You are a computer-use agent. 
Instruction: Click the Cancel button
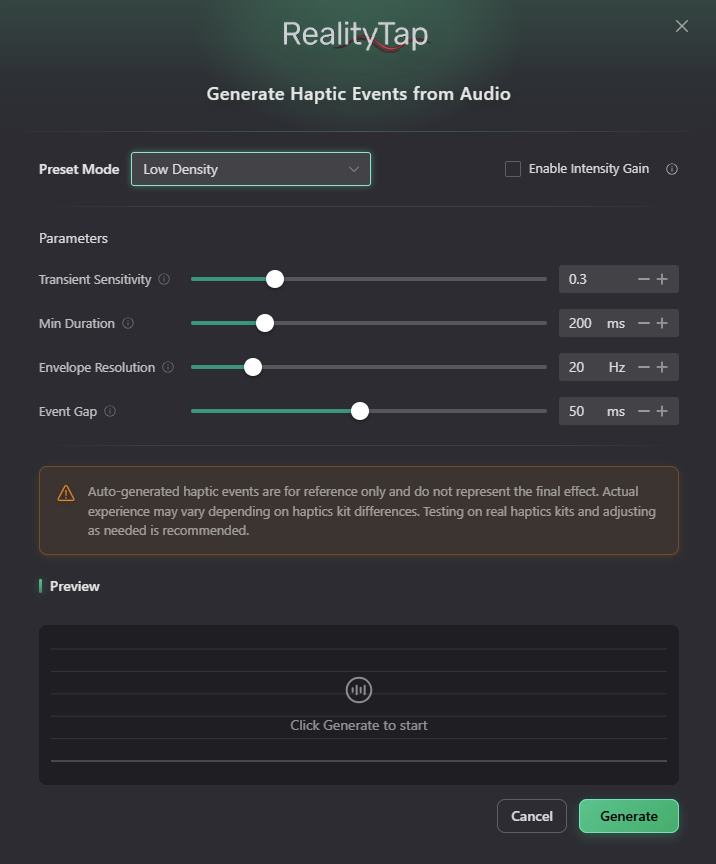(x=532, y=816)
